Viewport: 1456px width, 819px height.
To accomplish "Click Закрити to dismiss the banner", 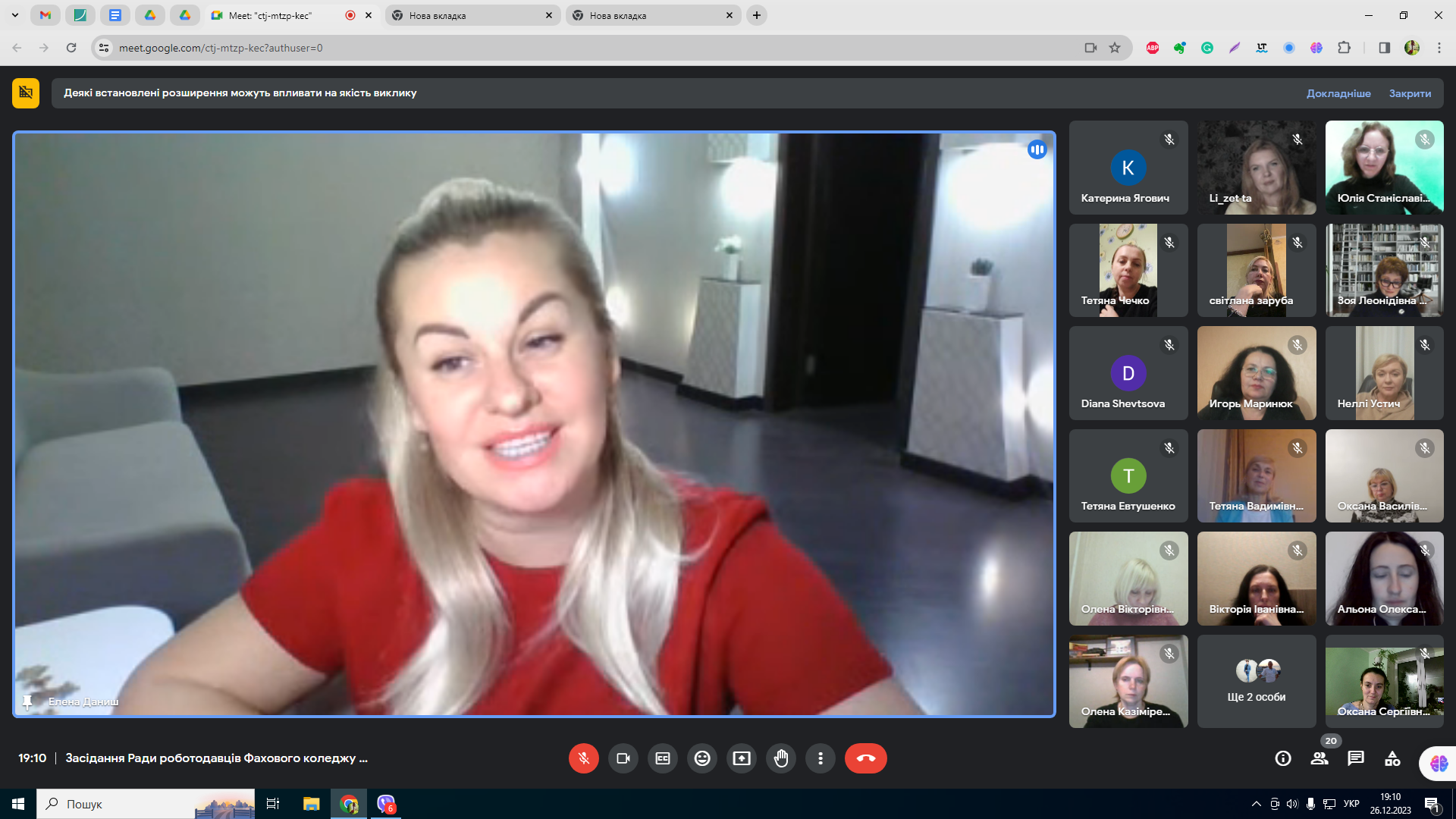I will pyautogui.click(x=1410, y=93).
